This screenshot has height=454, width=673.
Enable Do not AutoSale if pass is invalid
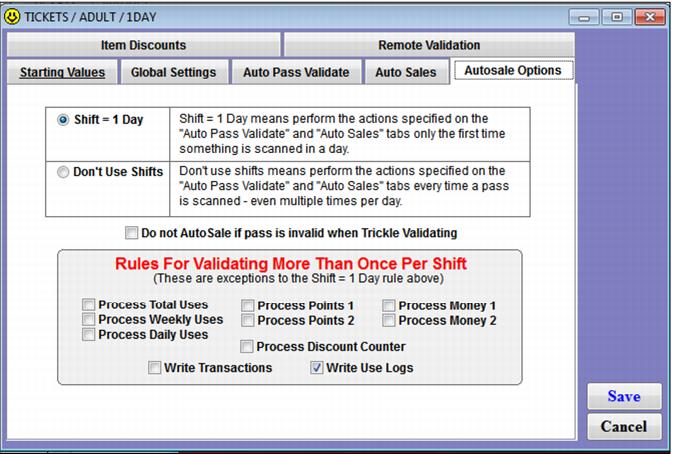point(131,233)
